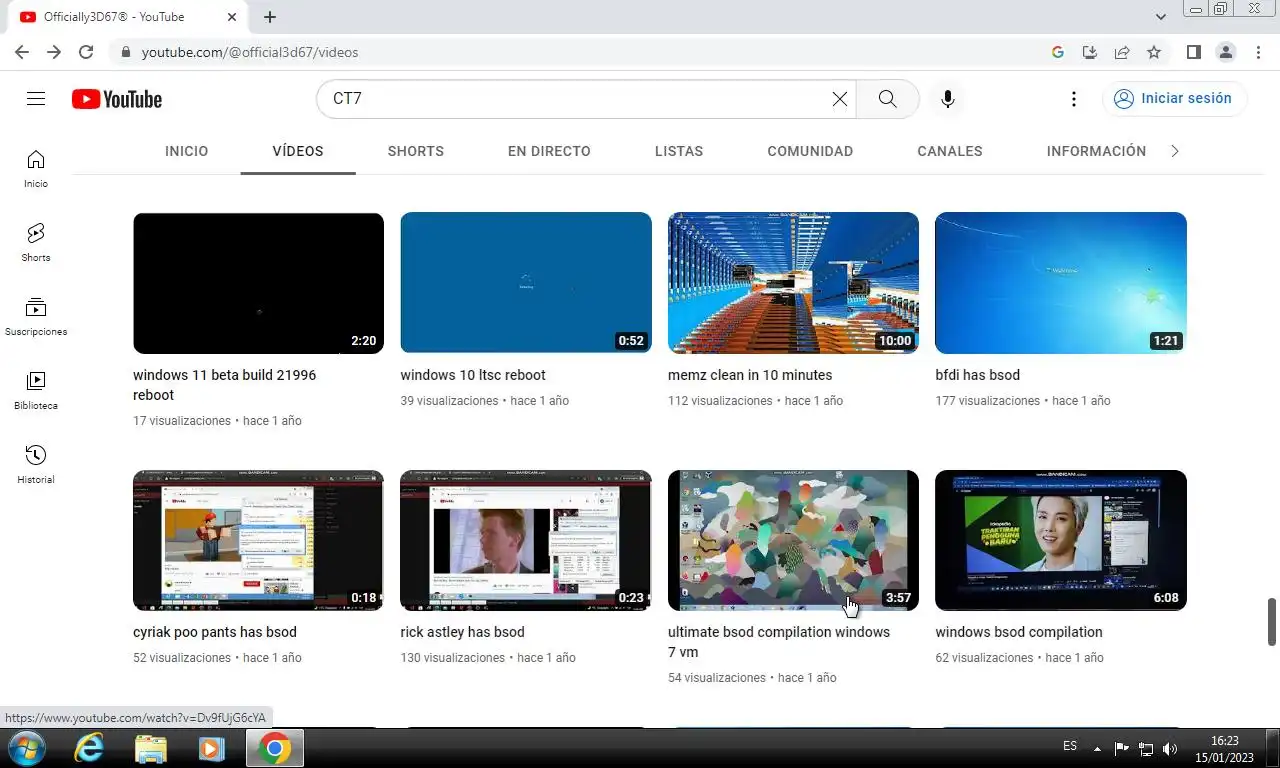Open the CANALES channel tab
The height and width of the screenshot is (768, 1280).
[x=950, y=151]
